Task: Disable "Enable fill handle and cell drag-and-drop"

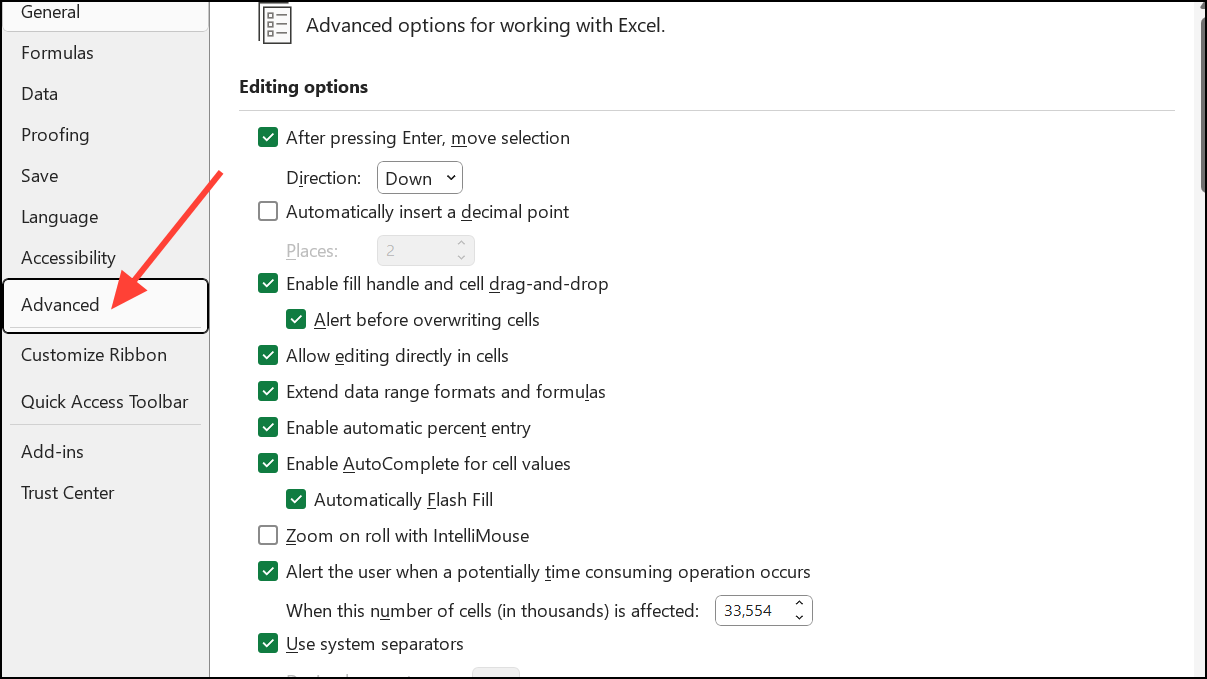Action: click(267, 283)
